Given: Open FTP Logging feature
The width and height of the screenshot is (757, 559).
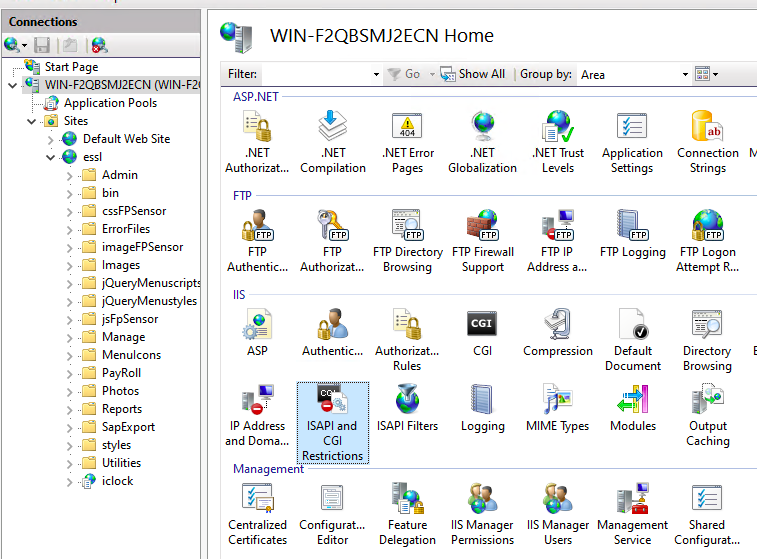Looking at the screenshot, I should [x=632, y=235].
